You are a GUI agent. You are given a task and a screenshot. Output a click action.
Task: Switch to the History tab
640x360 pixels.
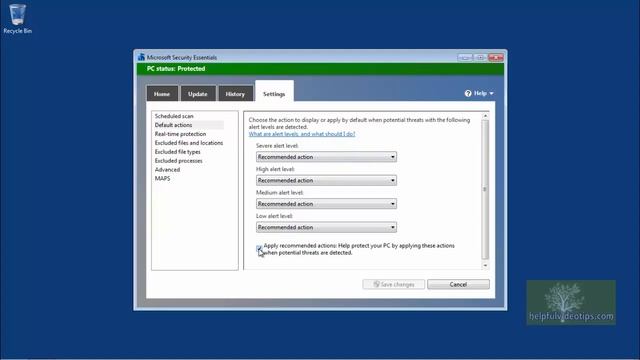coord(235,94)
